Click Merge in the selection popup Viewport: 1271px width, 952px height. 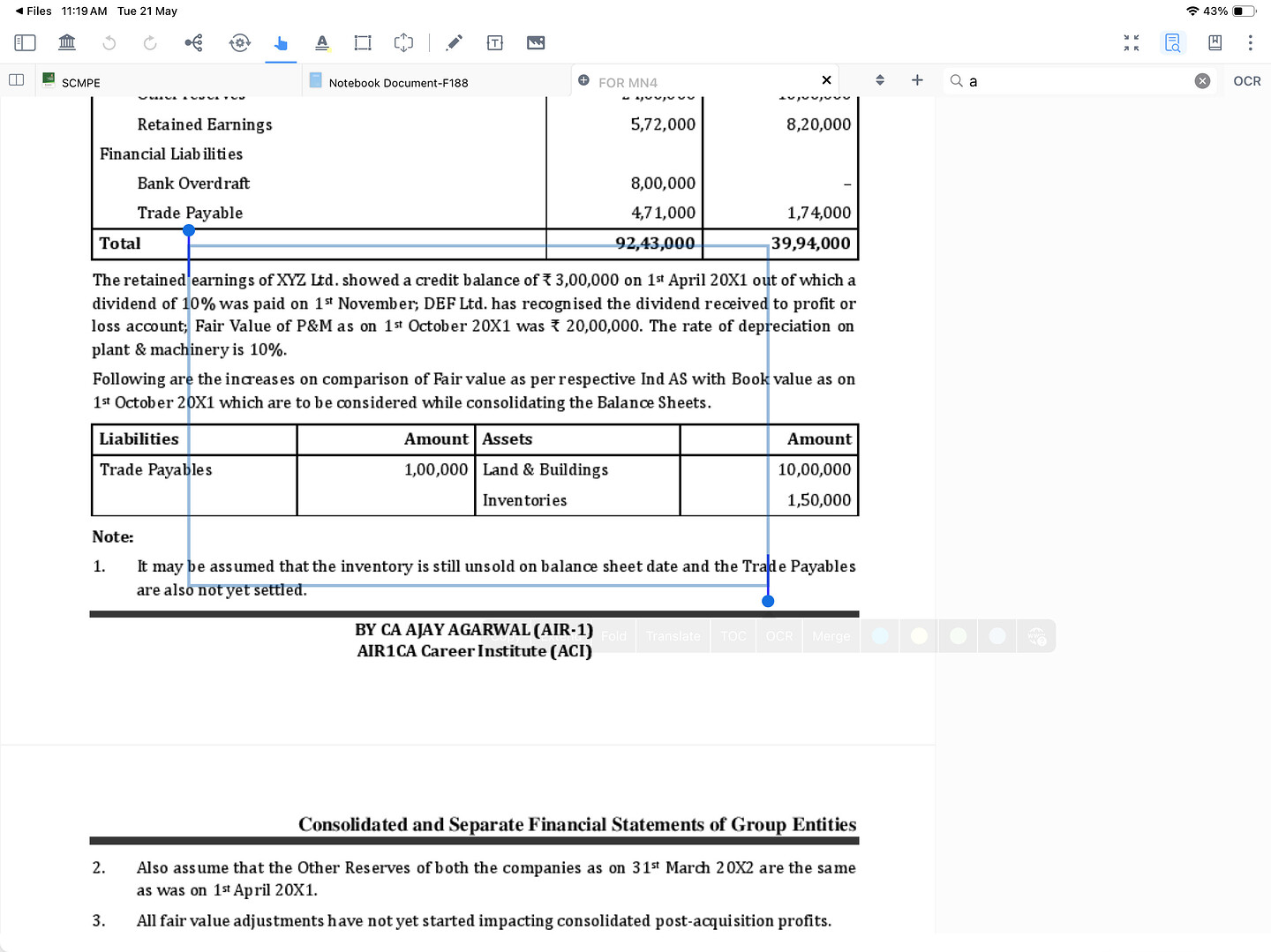pyautogui.click(x=831, y=636)
